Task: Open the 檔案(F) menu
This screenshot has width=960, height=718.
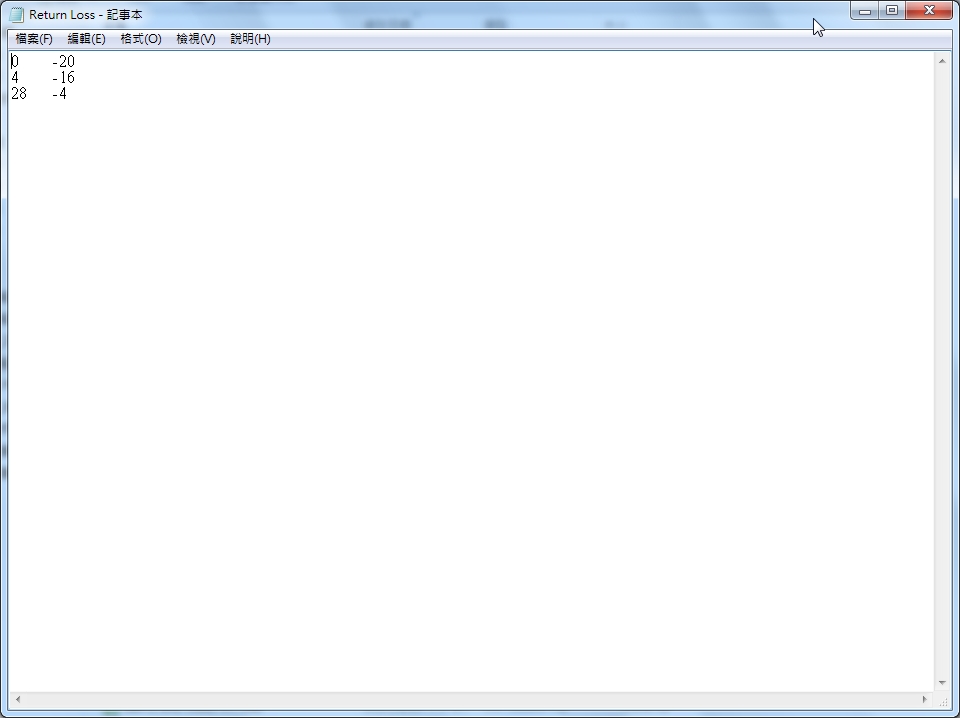Action: point(34,39)
